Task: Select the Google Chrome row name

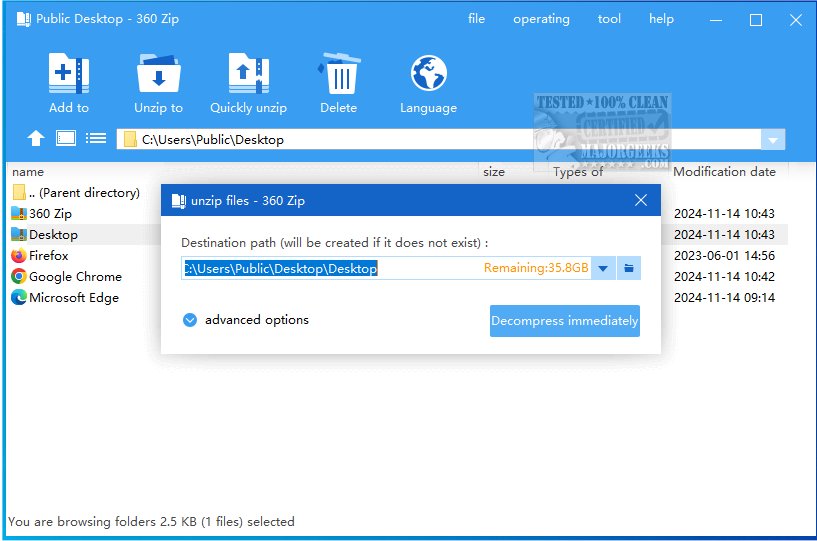Action: pyautogui.click(x=75, y=277)
